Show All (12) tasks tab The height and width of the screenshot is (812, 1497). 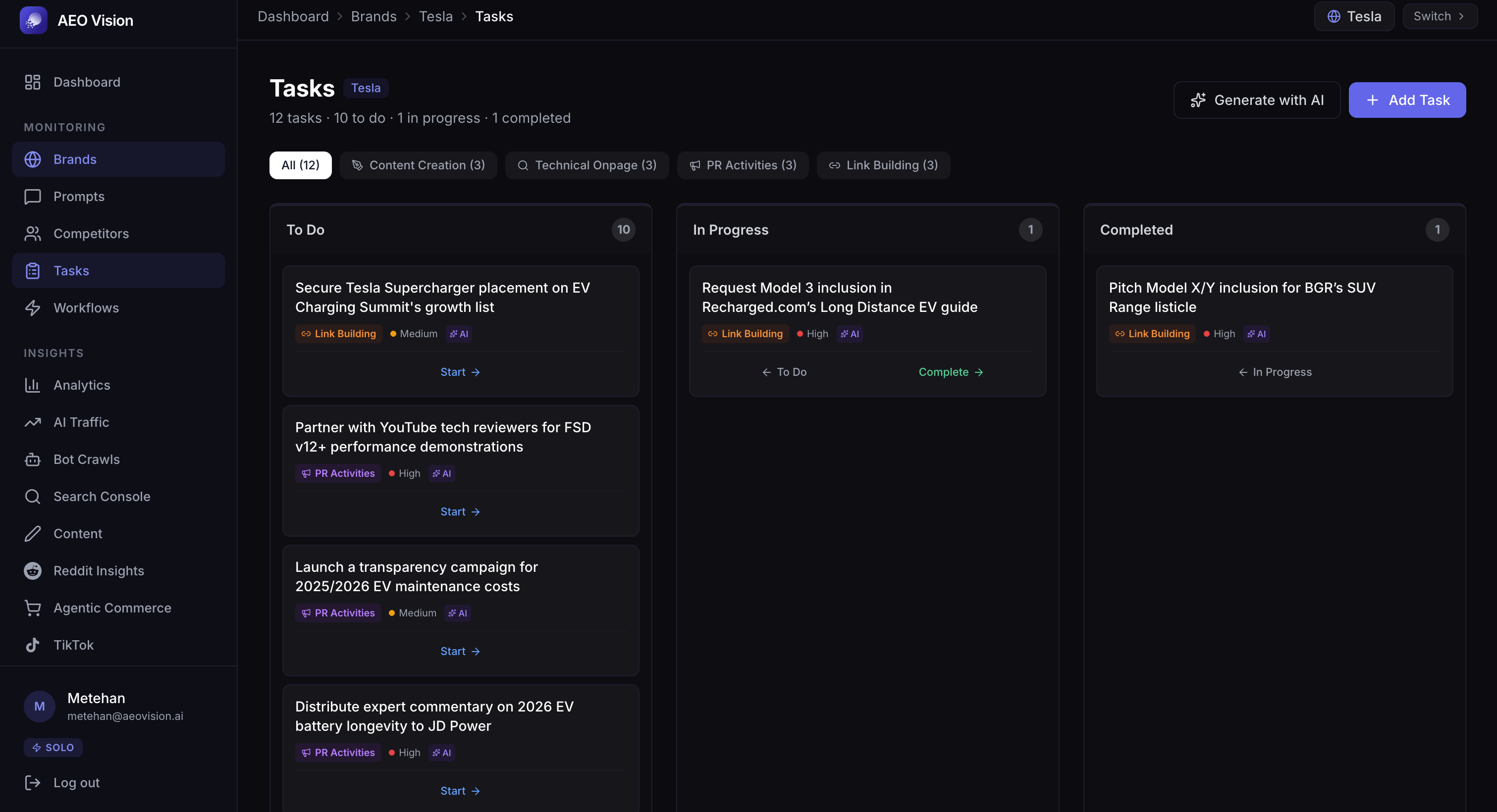[x=300, y=165]
